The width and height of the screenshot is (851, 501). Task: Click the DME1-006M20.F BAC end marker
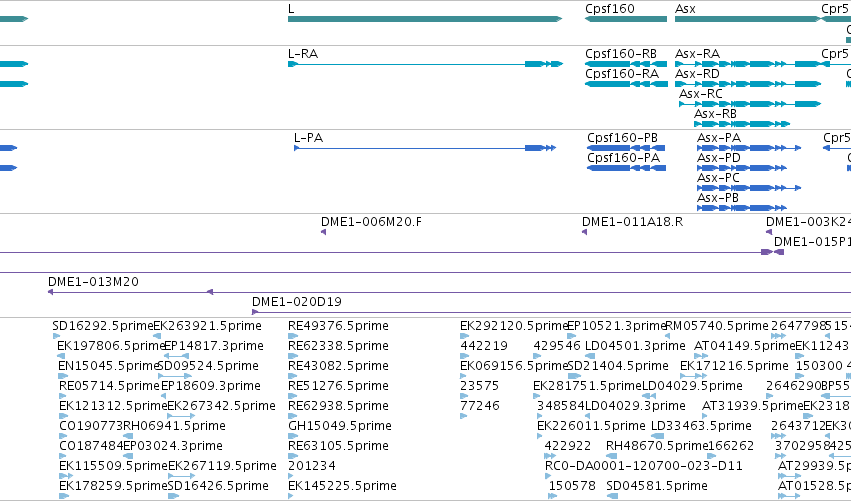coord(323,232)
